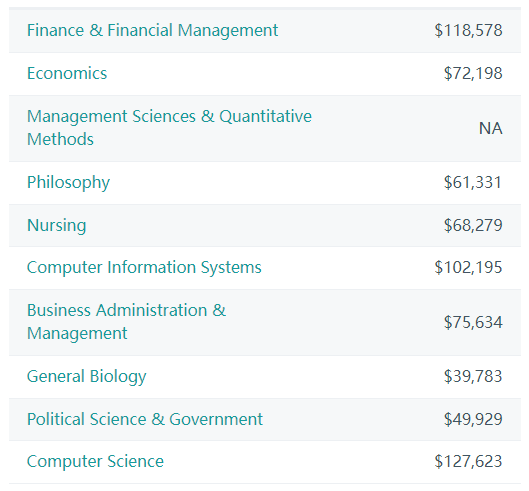Open the Economics major link
Viewport: 529px width, 491px height.
tap(67, 73)
